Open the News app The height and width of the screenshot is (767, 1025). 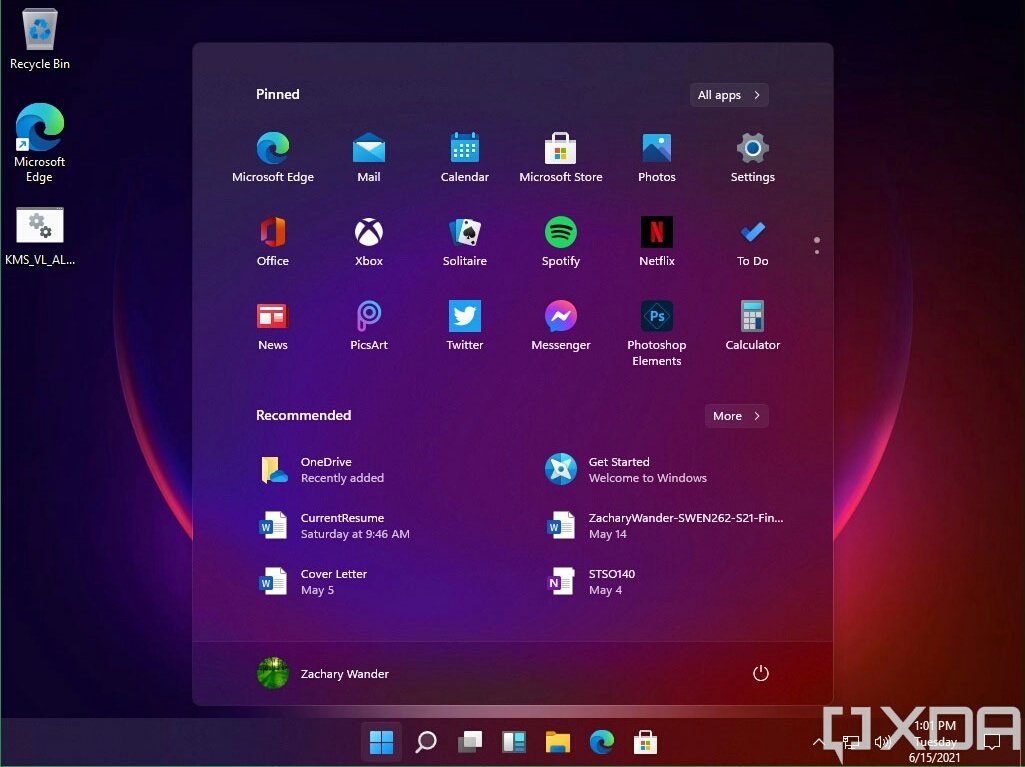coord(273,326)
